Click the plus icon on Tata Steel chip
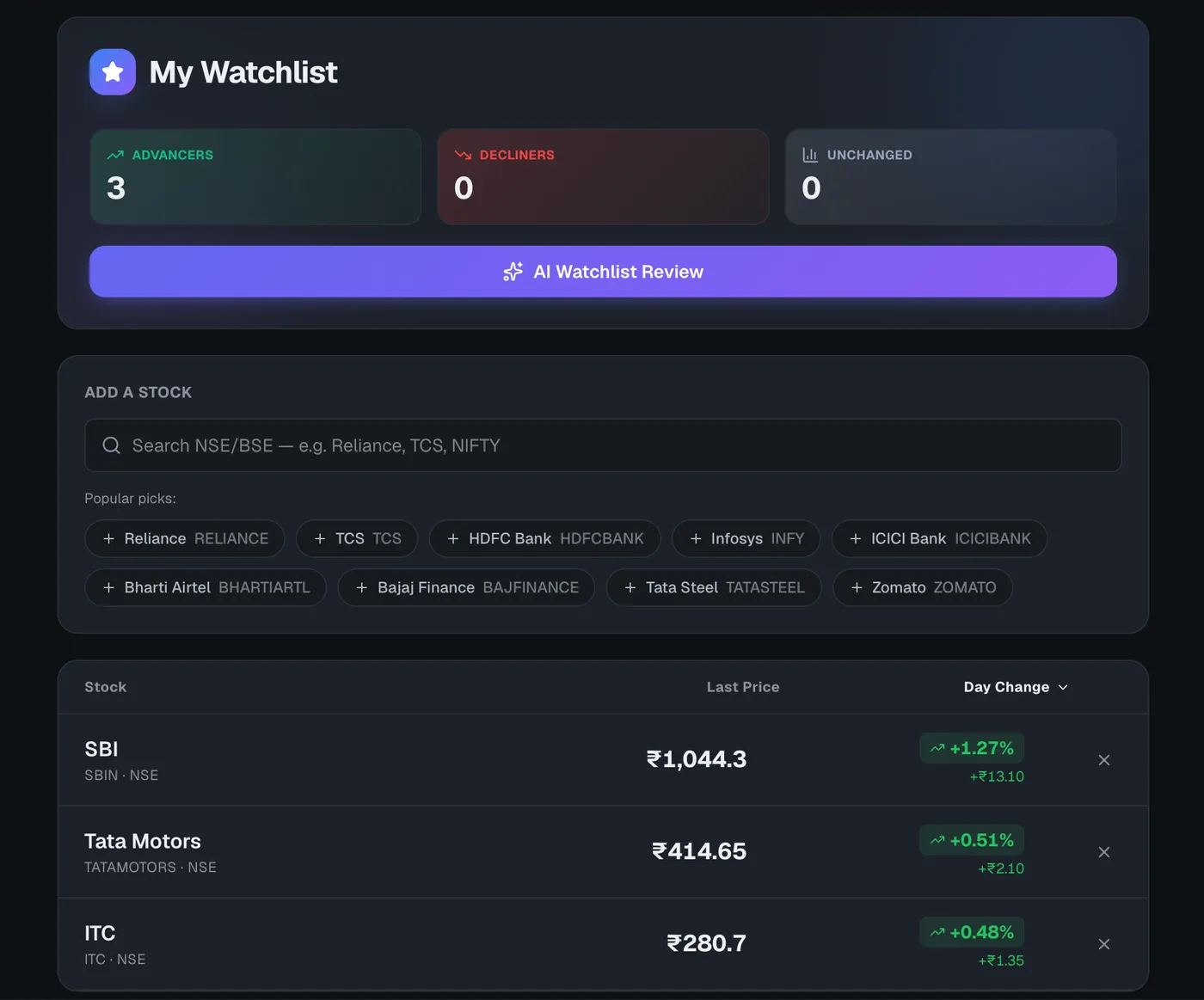This screenshot has width=1204, height=1000. 630,588
